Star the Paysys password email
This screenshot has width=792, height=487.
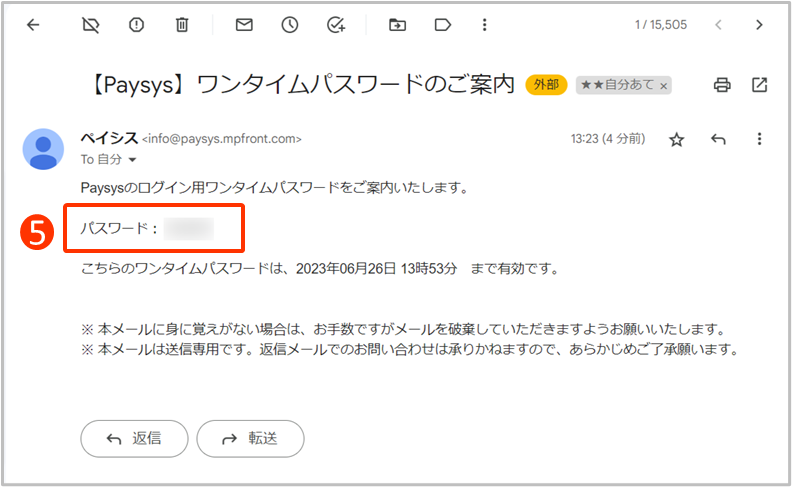pyautogui.click(x=676, y=139)
